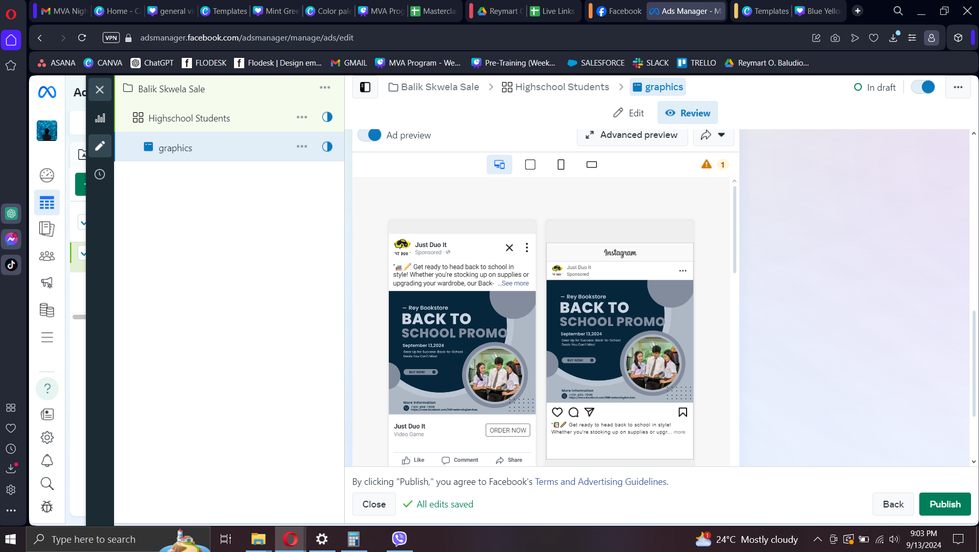Open Advanced preview

pos(632,135)
